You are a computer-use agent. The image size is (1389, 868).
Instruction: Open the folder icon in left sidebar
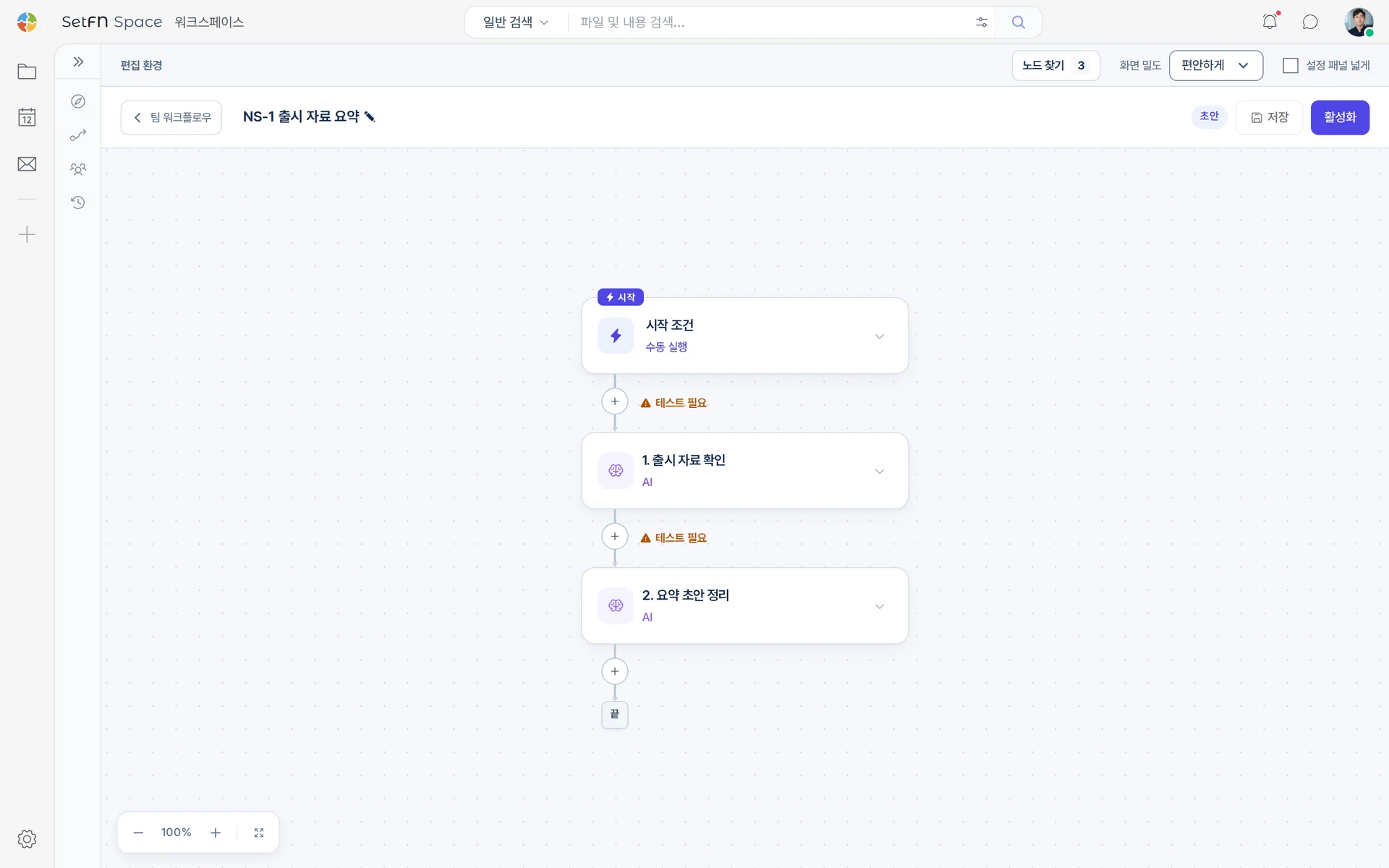pos(27,71)
